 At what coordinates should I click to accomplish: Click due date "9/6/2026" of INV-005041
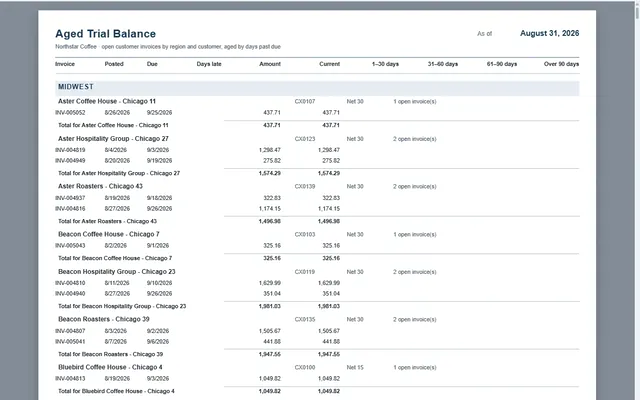(158, 342)
